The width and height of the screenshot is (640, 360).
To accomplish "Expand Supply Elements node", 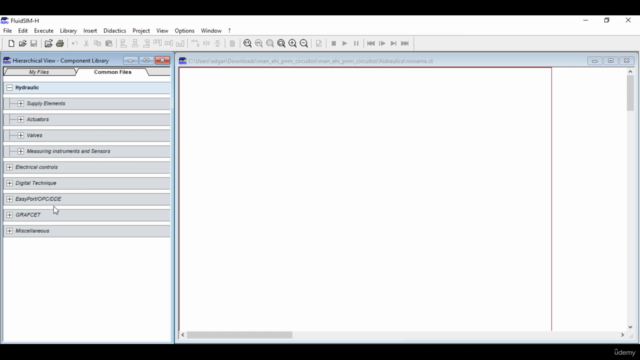I will click(20, 103).
